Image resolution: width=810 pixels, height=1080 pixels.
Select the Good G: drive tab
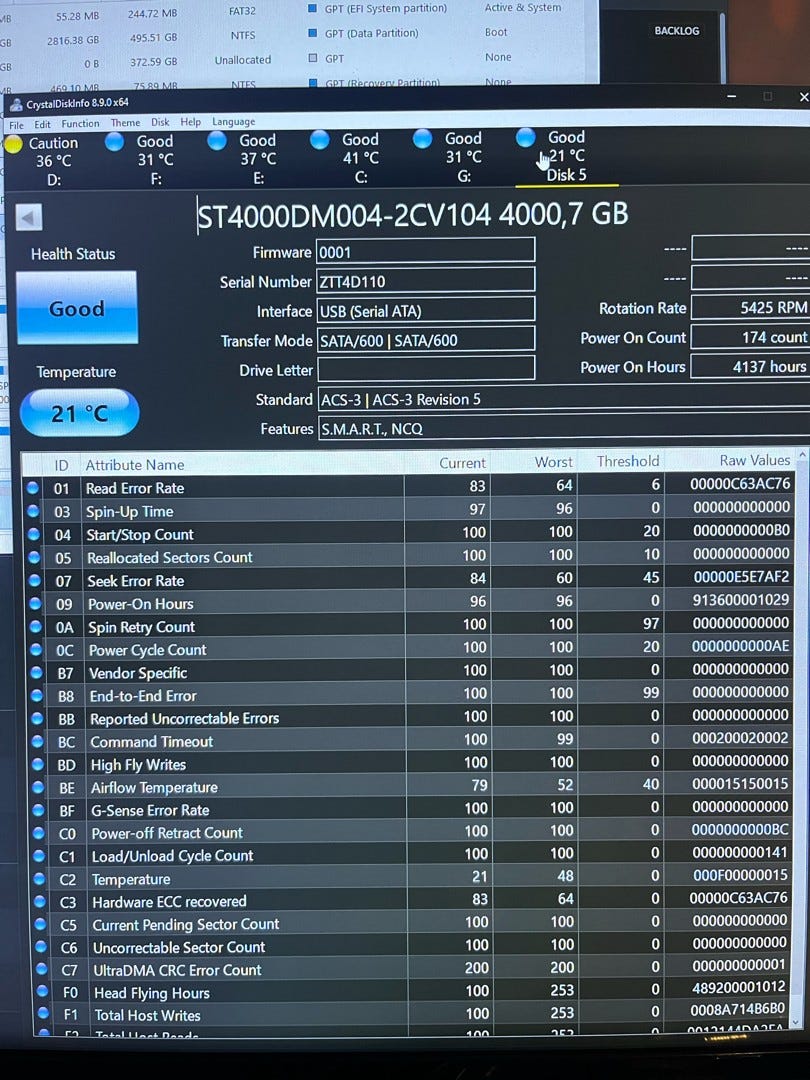pos(457,157)
